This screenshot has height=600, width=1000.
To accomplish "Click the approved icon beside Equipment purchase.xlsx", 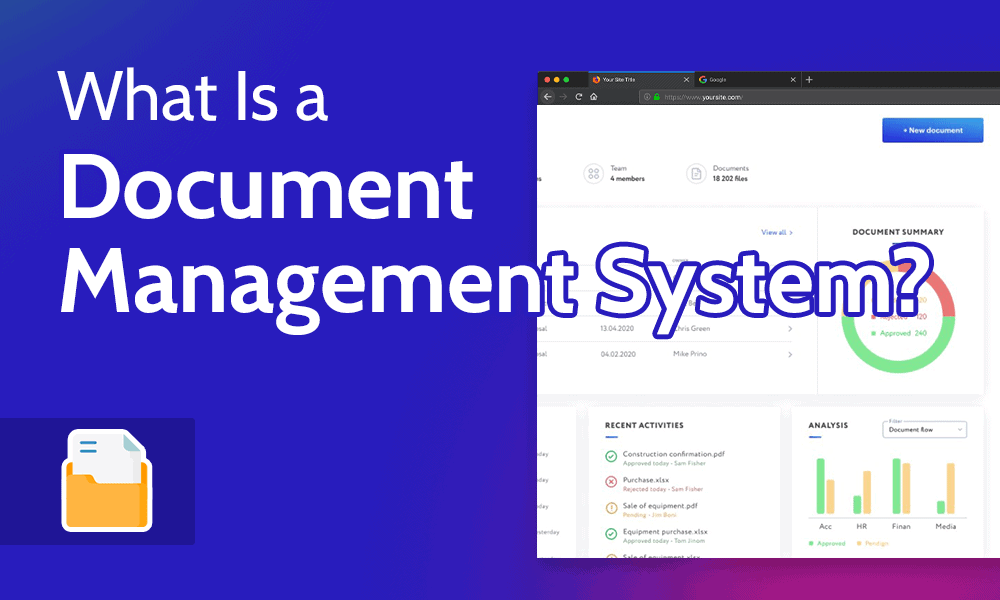I will 610,534.
